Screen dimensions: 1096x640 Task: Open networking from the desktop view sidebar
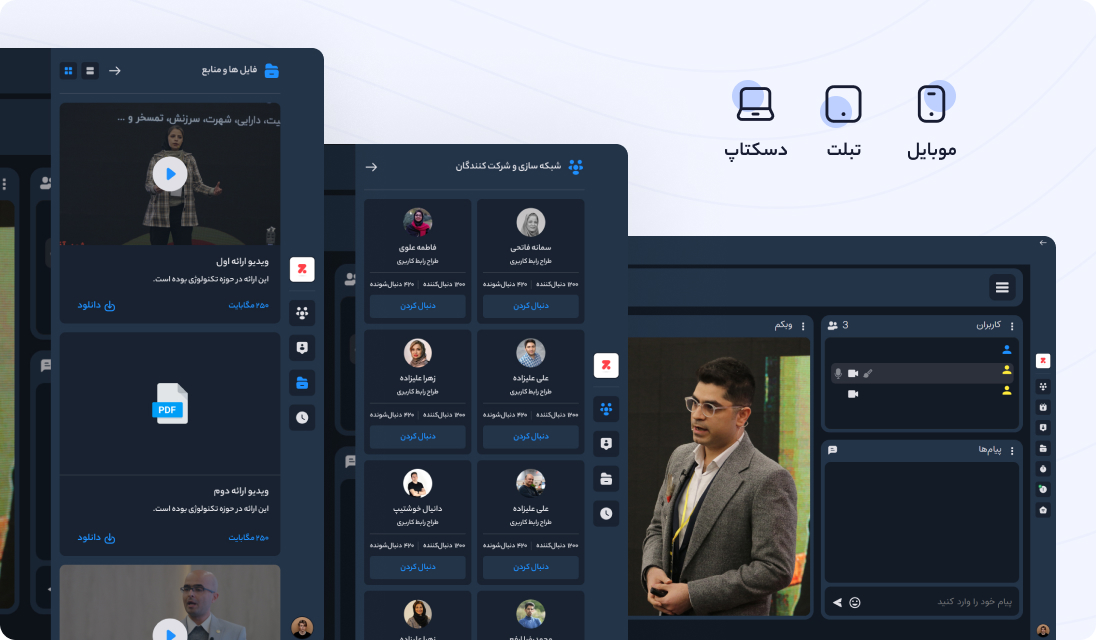point(1043,386)
